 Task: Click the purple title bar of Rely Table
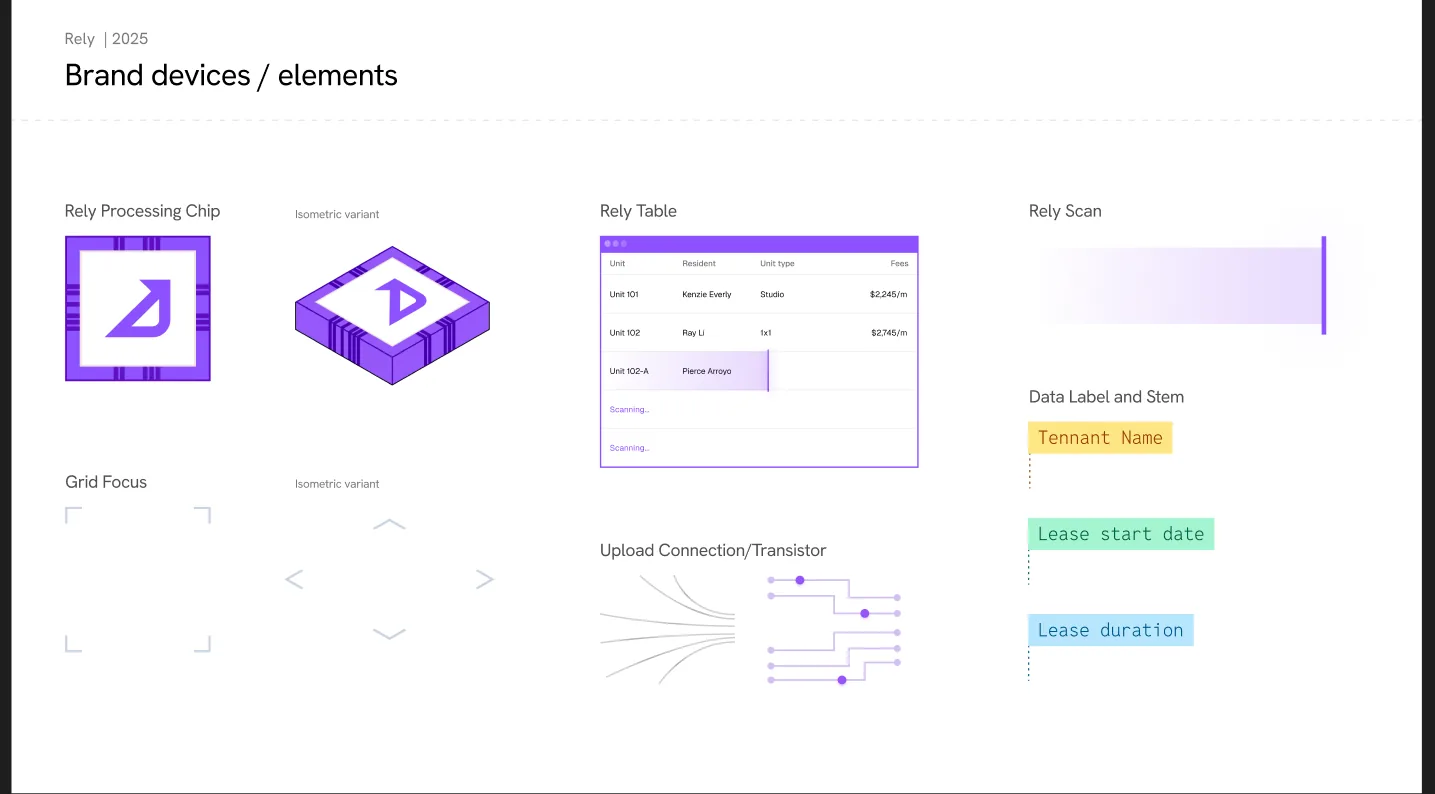click(759, 244)
